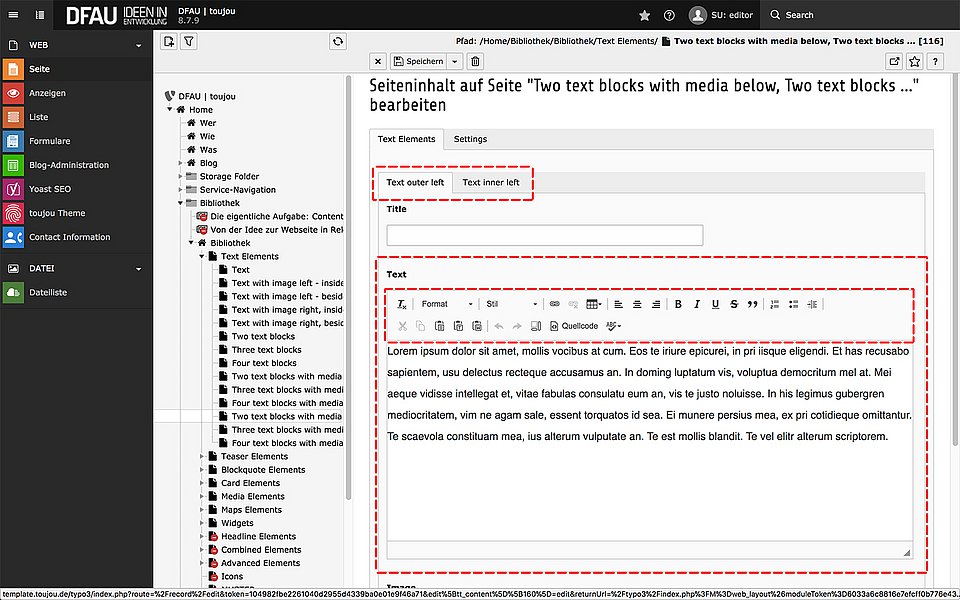Toggle bold formatting
Viewport: 960px width, 600px height.
[x=678, y=304]
